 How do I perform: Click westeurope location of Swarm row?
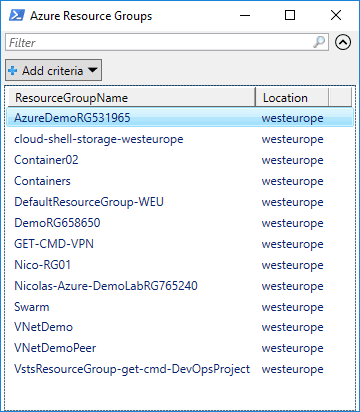[292, 307]
